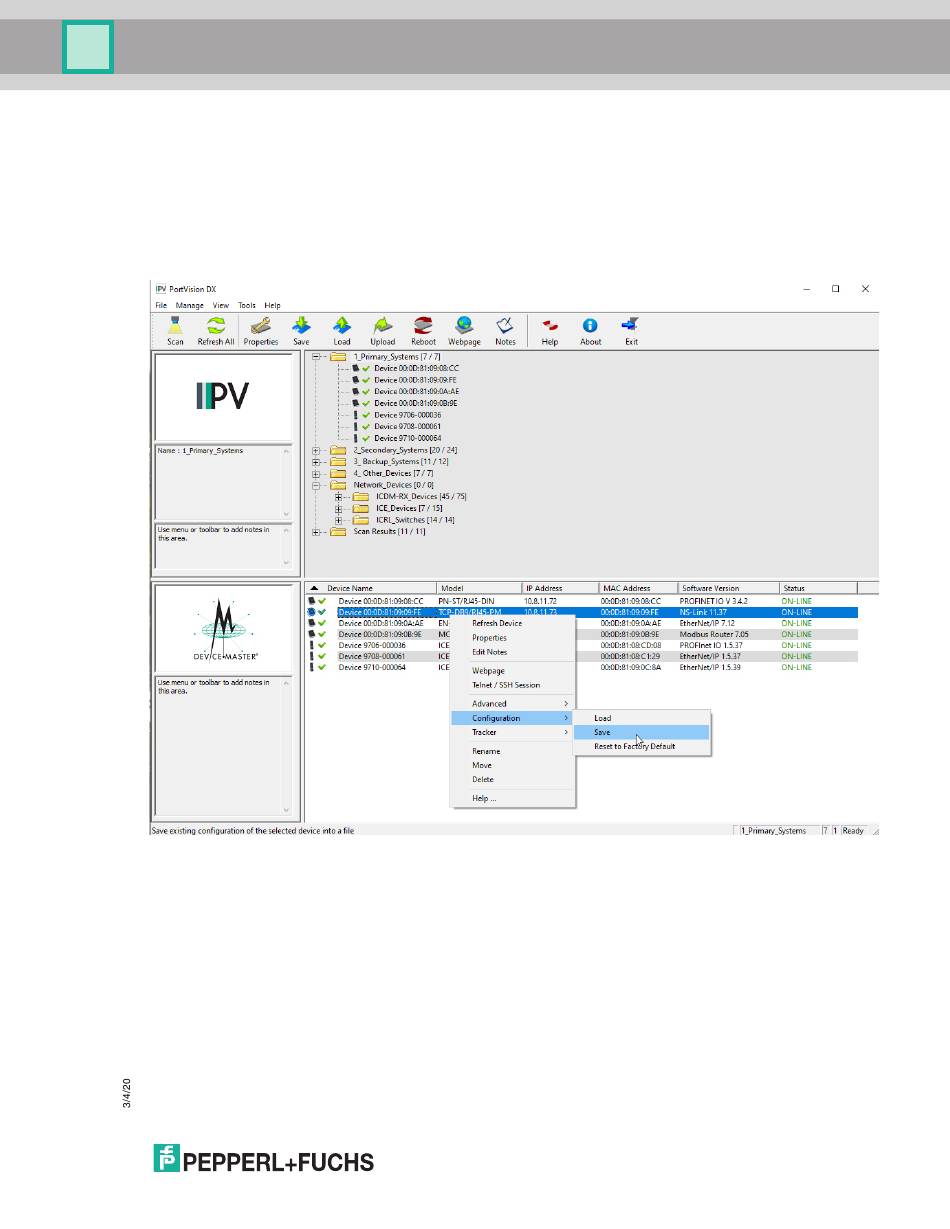Expand the 3_Backup_Systems tree node
The height and width of the screenshot is (1229, 950).
(x=316, y=462)
